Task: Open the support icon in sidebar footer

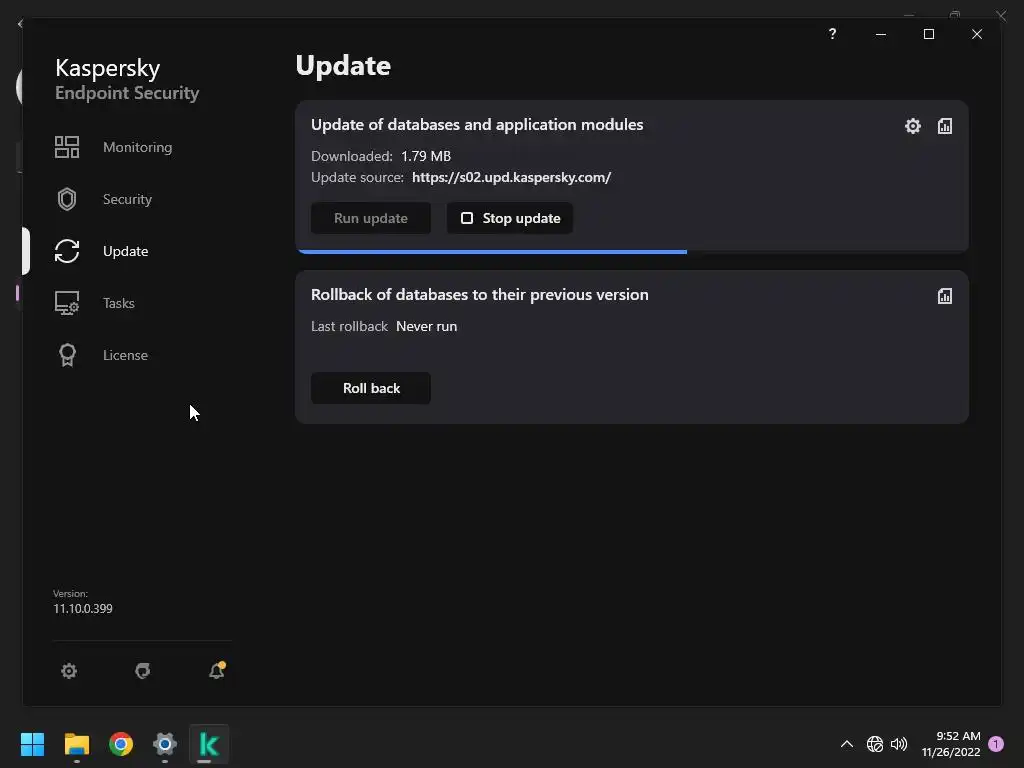Action: [142, 671]
